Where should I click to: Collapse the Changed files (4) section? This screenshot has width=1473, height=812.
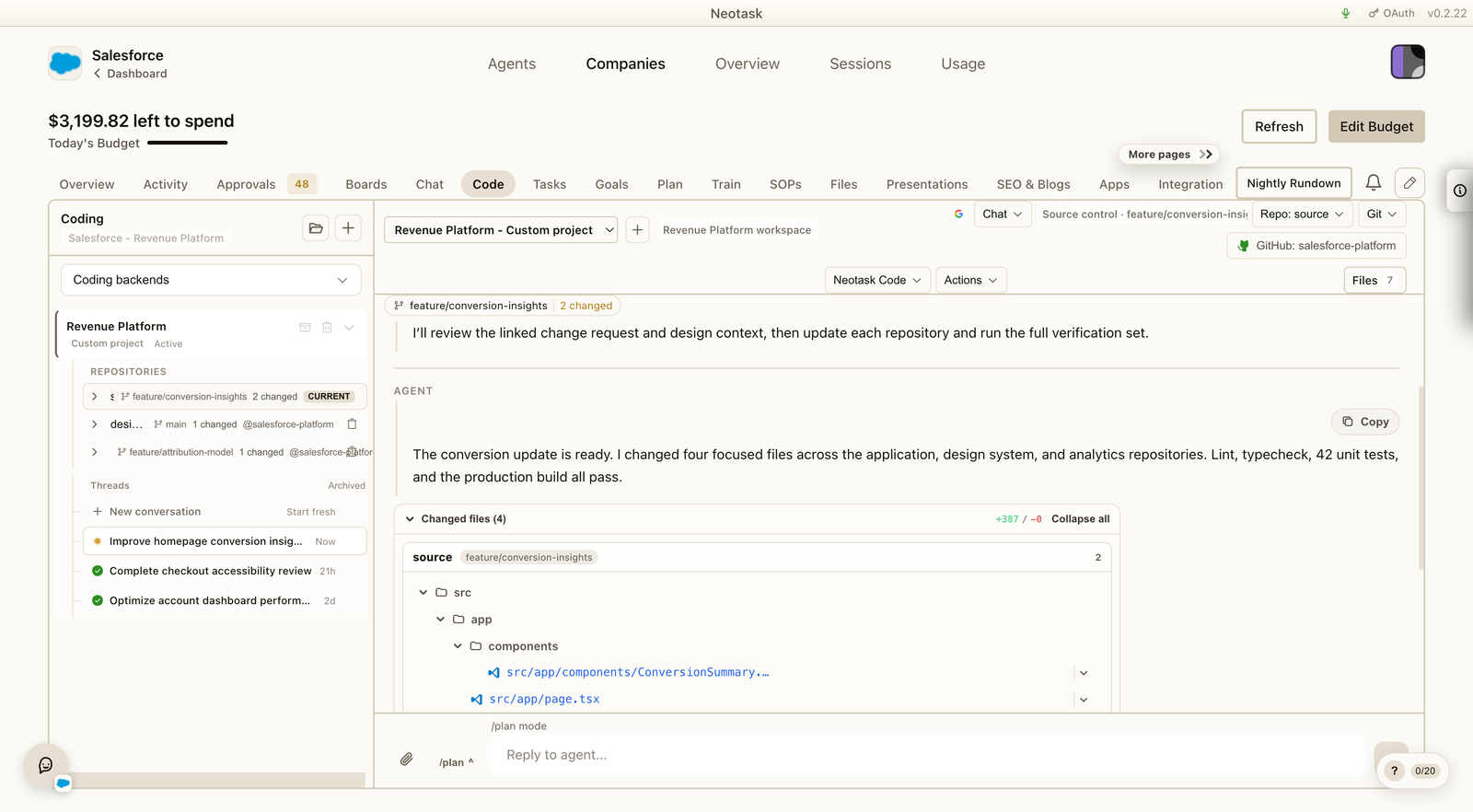pyautogui.click(x=410, y=519)
